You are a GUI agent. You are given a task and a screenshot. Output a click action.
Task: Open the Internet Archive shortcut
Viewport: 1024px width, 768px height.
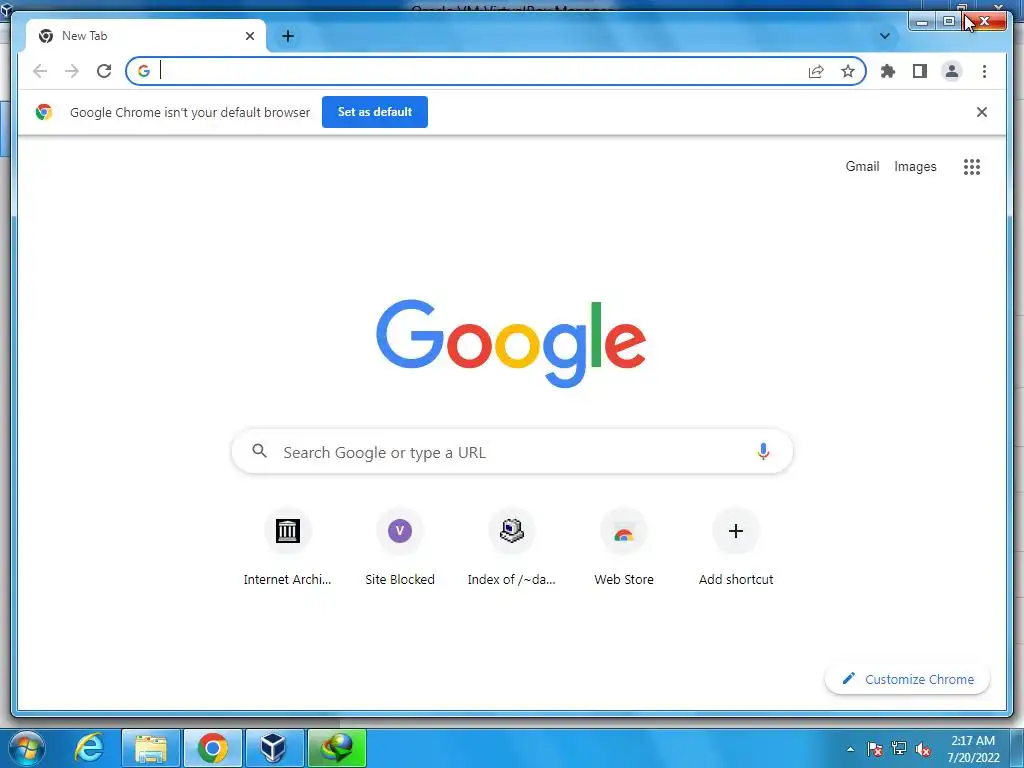tap(287, 547)
